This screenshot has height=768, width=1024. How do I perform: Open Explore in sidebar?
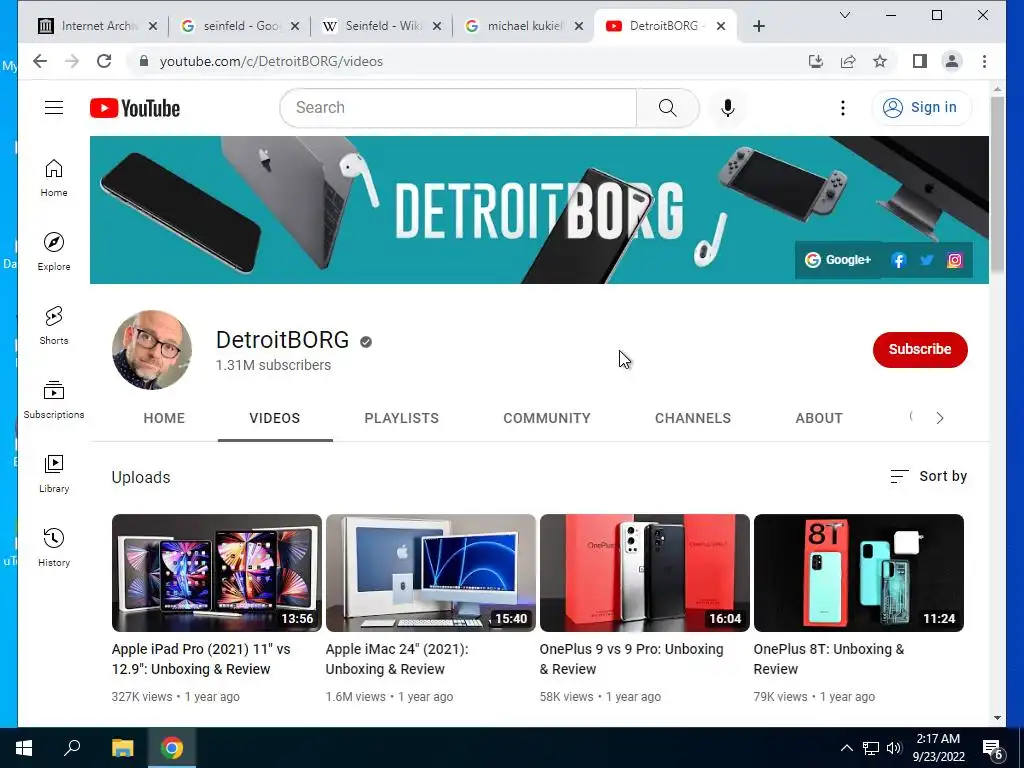[x=54, y=251]
